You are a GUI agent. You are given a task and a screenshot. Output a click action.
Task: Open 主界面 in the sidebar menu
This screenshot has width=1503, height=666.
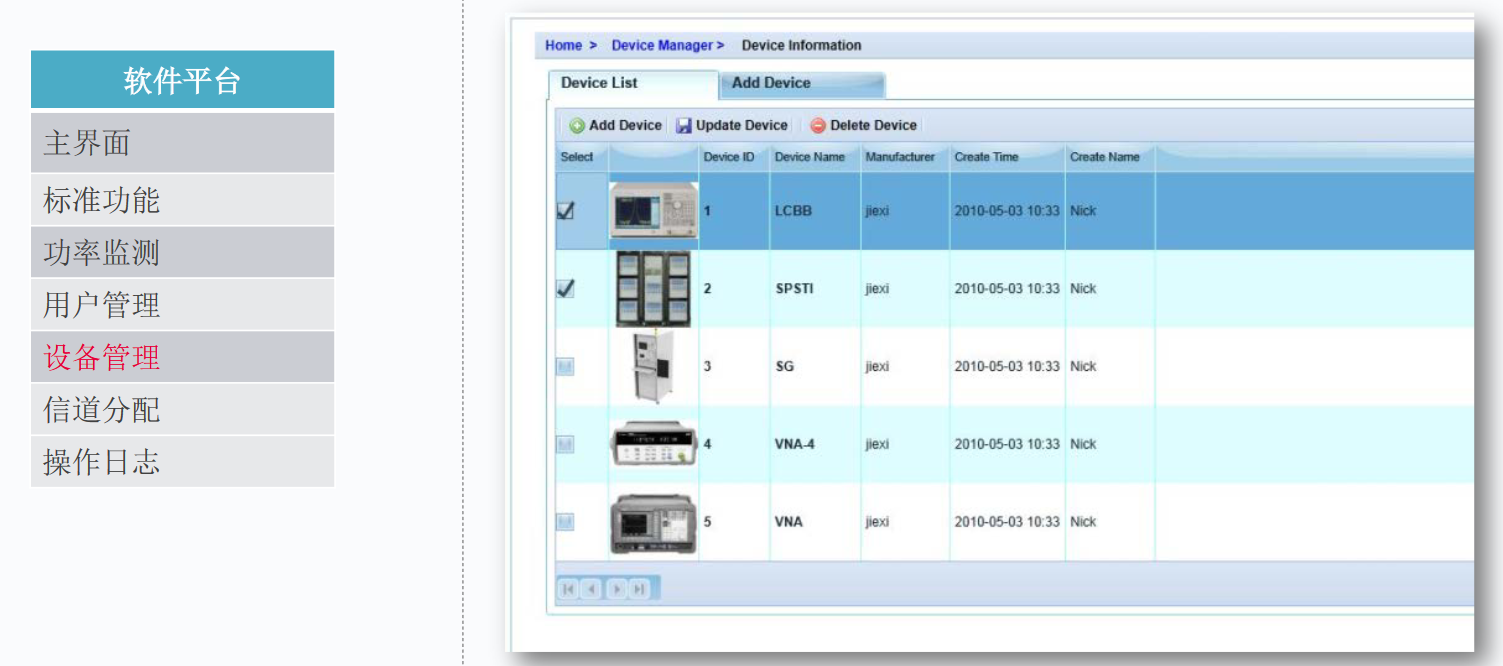click(182, 143)
